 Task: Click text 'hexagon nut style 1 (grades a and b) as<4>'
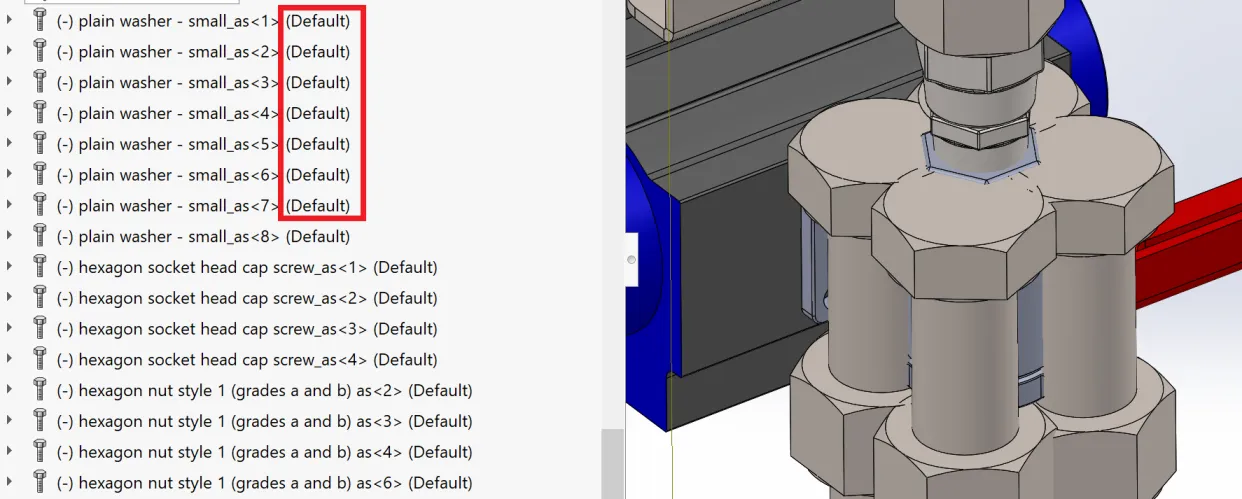(x=240, y=453)
